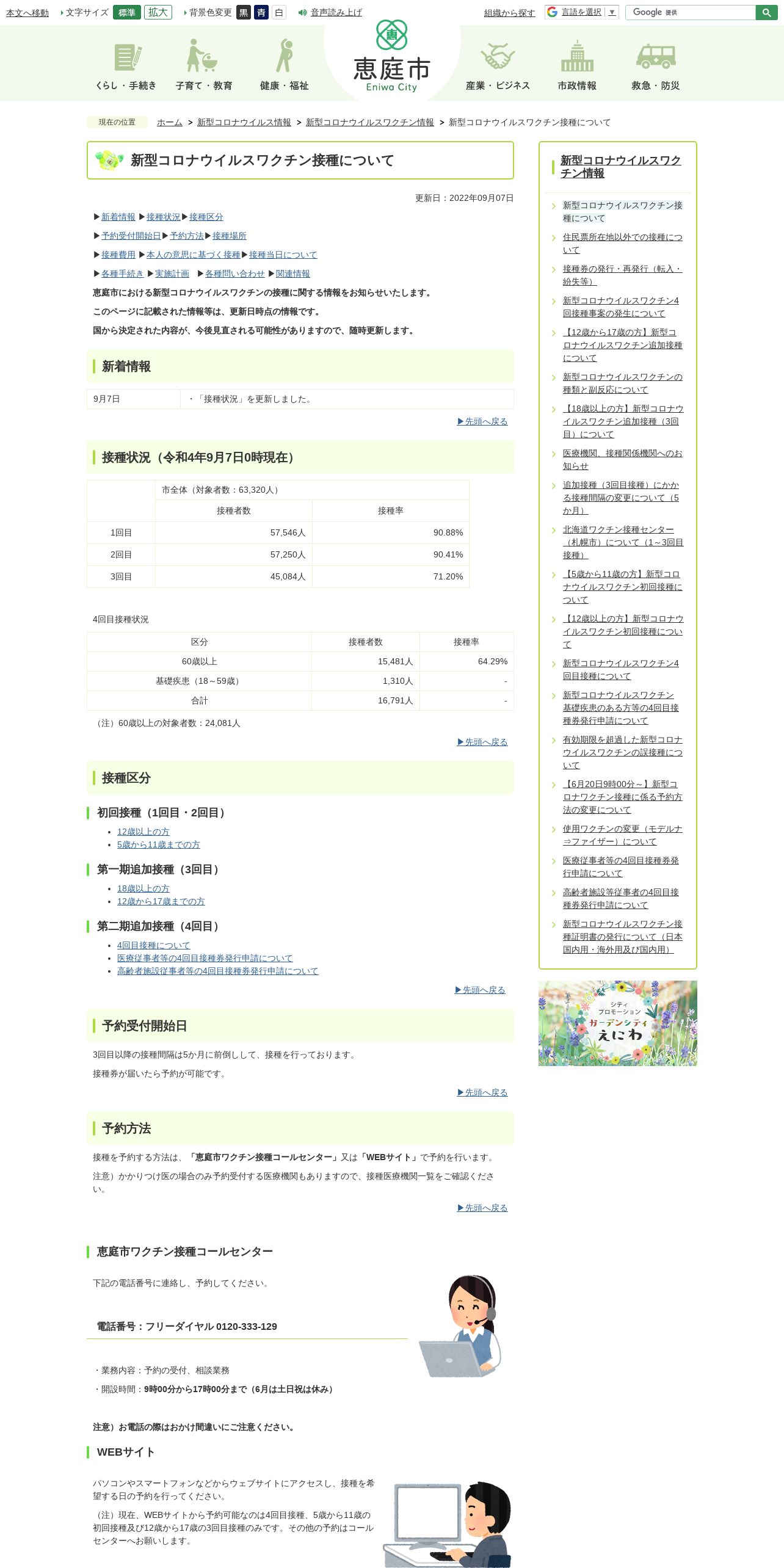Jump to 予約受付開始日 anchor link
The height and width of the screenshot is (1568, 784).
(131, 236)
